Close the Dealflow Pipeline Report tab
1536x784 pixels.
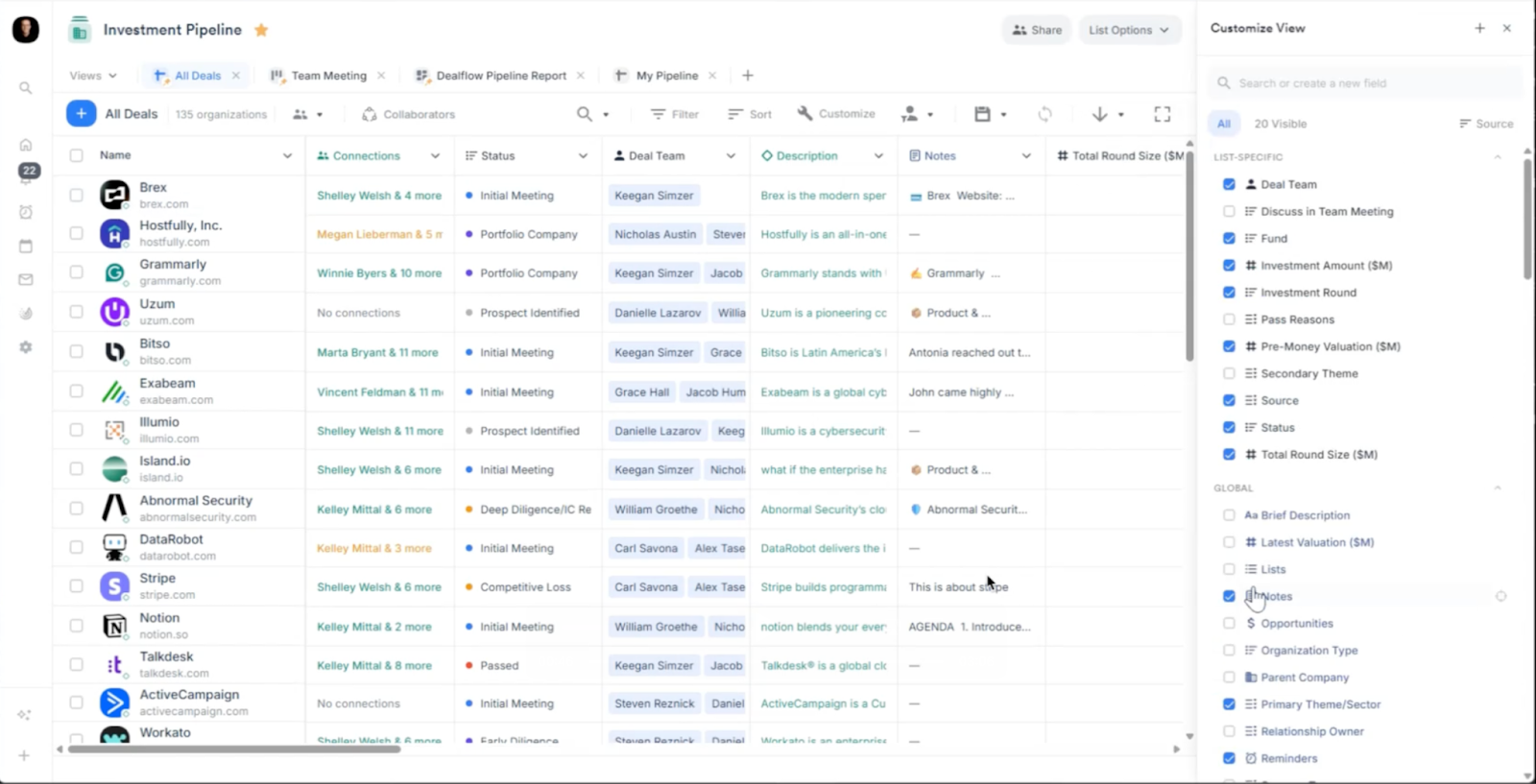click(580, 75)
